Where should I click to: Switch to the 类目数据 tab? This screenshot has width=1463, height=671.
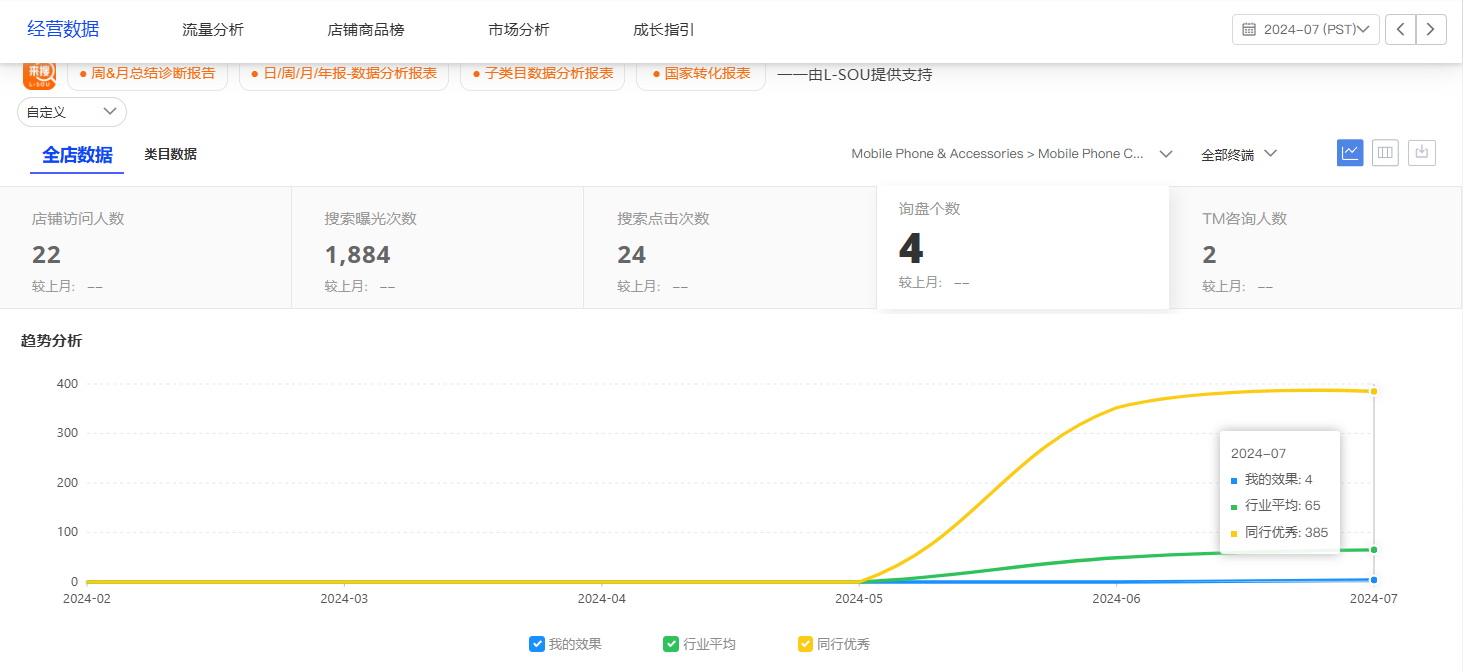coord(170,154)
